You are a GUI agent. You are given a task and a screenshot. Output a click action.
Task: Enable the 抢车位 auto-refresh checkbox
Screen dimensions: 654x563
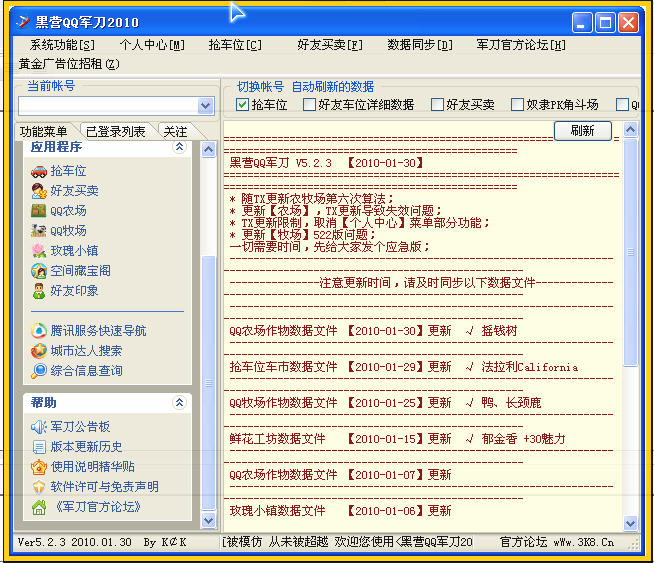pos(242,104)
